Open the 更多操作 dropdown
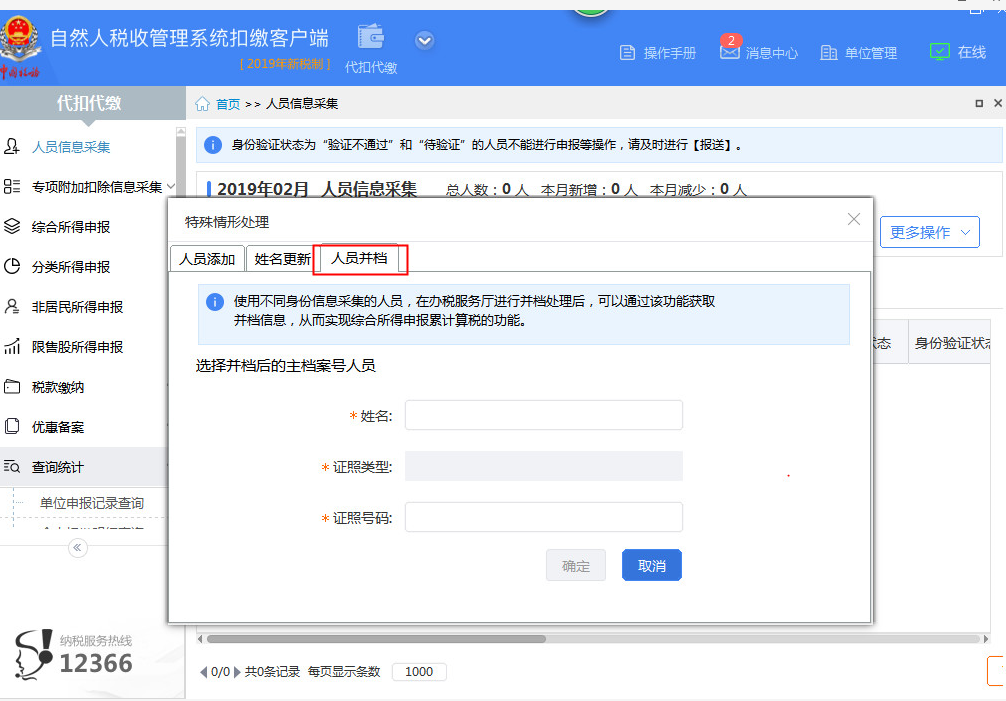Viewport: 1006px width, 701px height. tap(930, 232)
